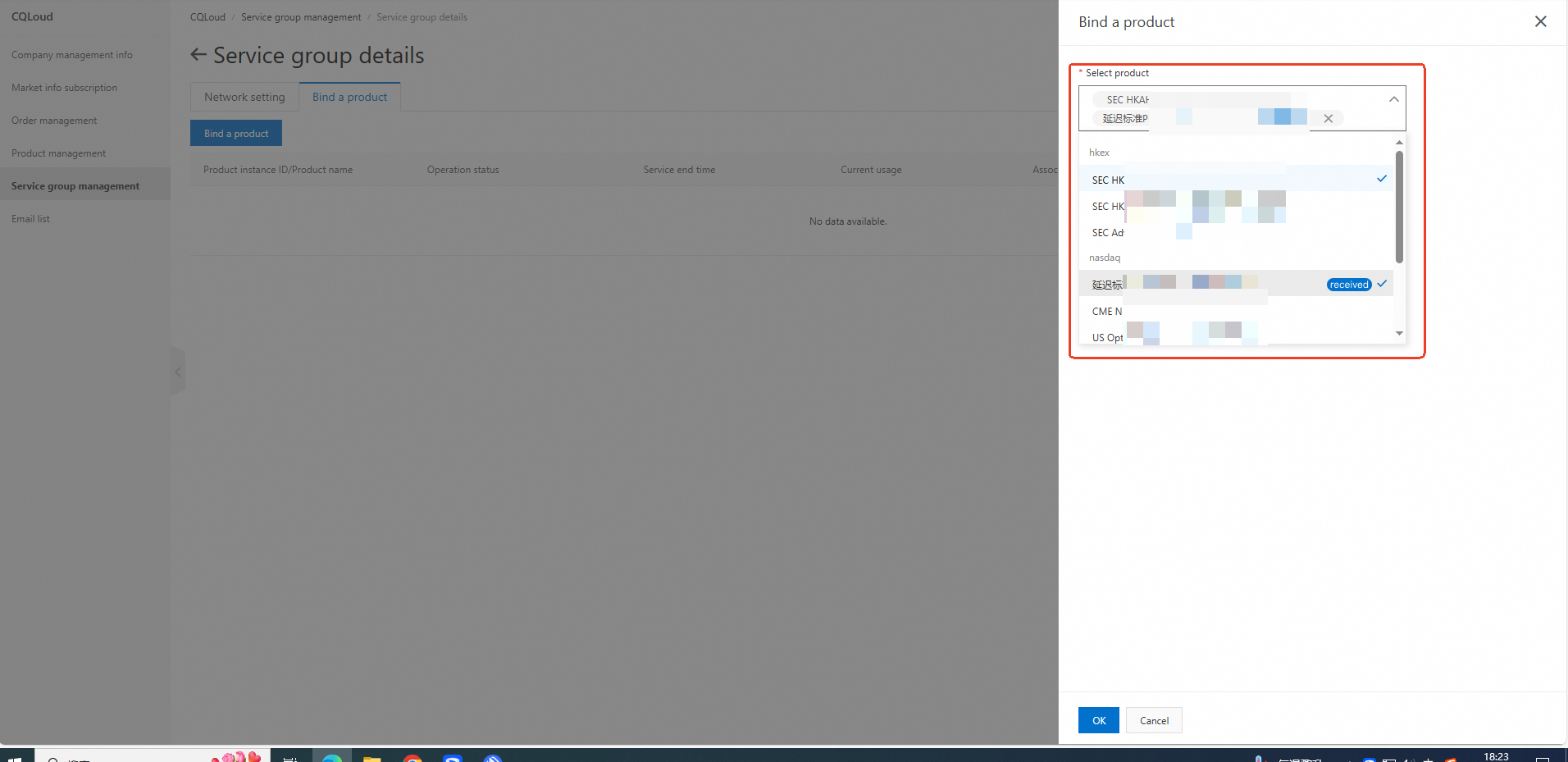
Task: Select the US Opt option
Action: click(1235, 336)
